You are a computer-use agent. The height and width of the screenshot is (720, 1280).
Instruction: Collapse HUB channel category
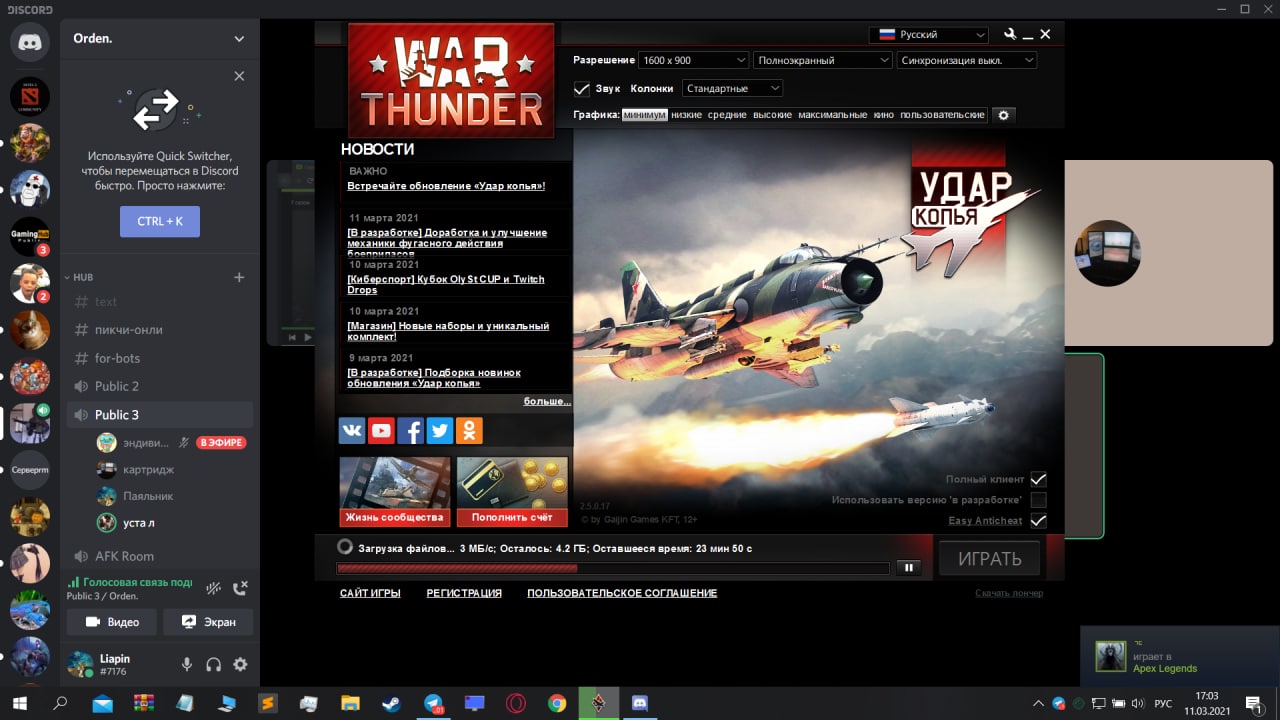(83, 277)
